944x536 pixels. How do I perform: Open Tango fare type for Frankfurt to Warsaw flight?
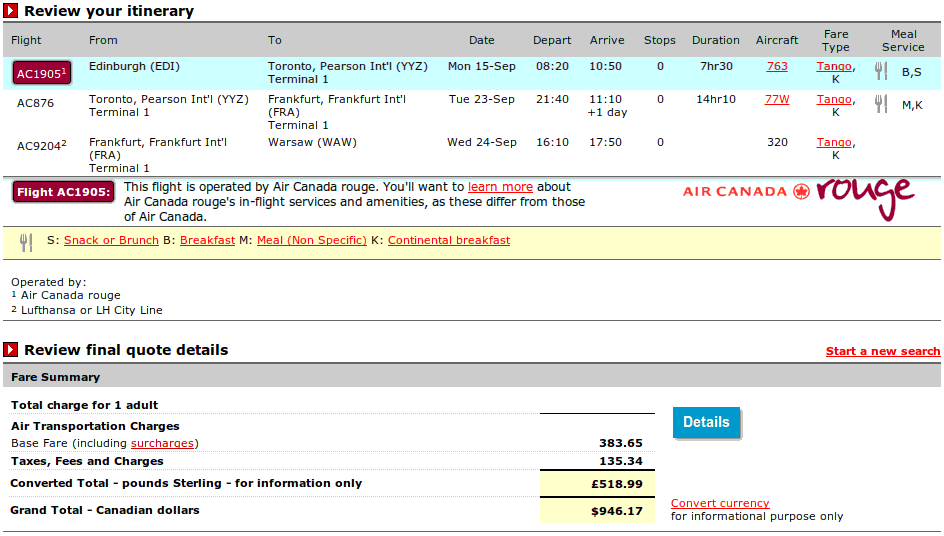(834, 142)
